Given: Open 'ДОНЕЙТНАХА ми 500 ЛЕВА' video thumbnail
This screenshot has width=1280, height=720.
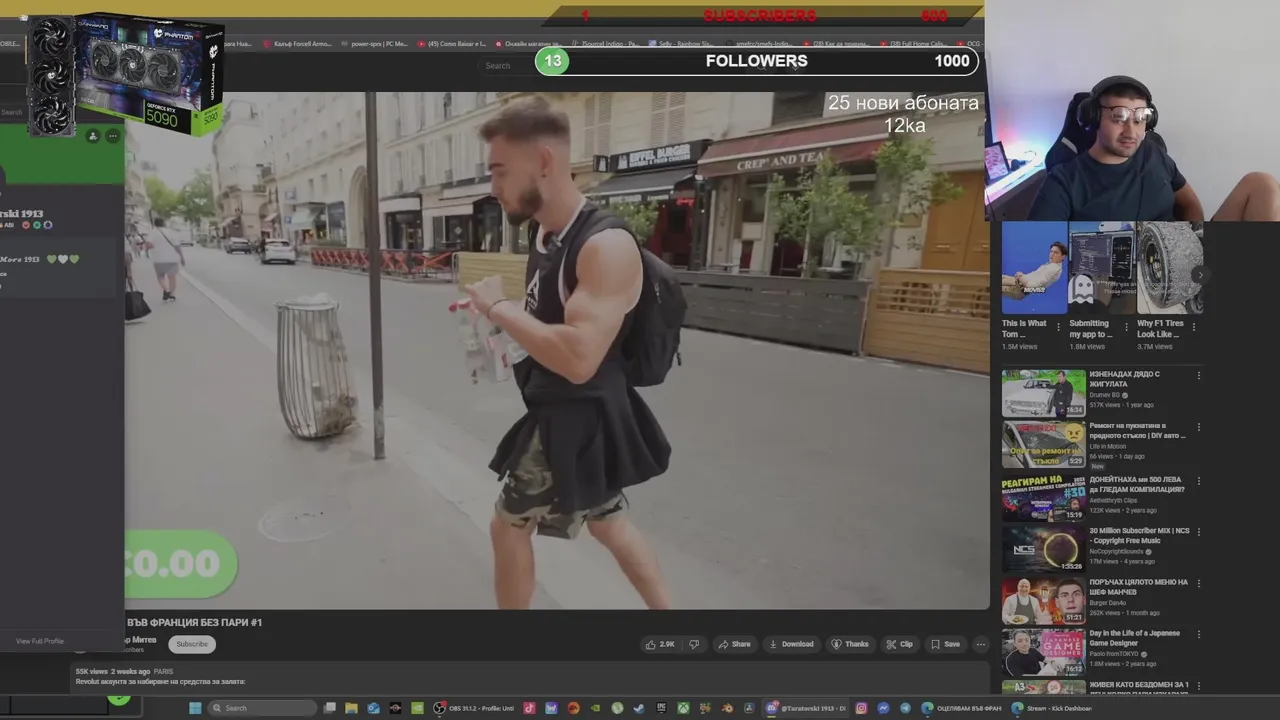Looking at the screenshot, I should pos(1043,496).
